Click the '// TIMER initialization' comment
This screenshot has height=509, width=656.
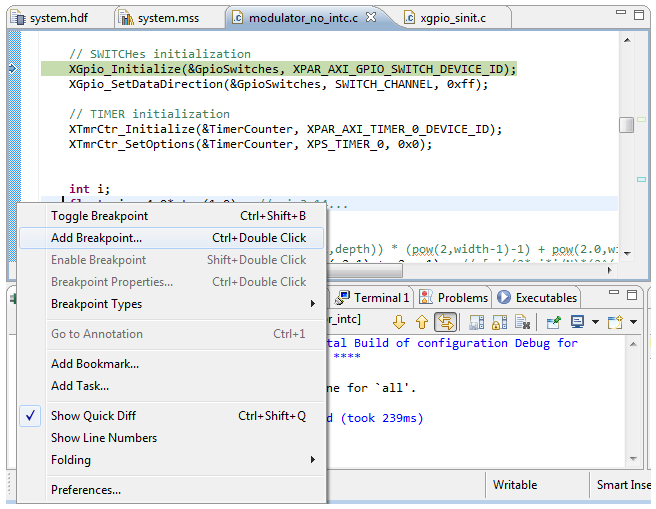tap(149, 114)
